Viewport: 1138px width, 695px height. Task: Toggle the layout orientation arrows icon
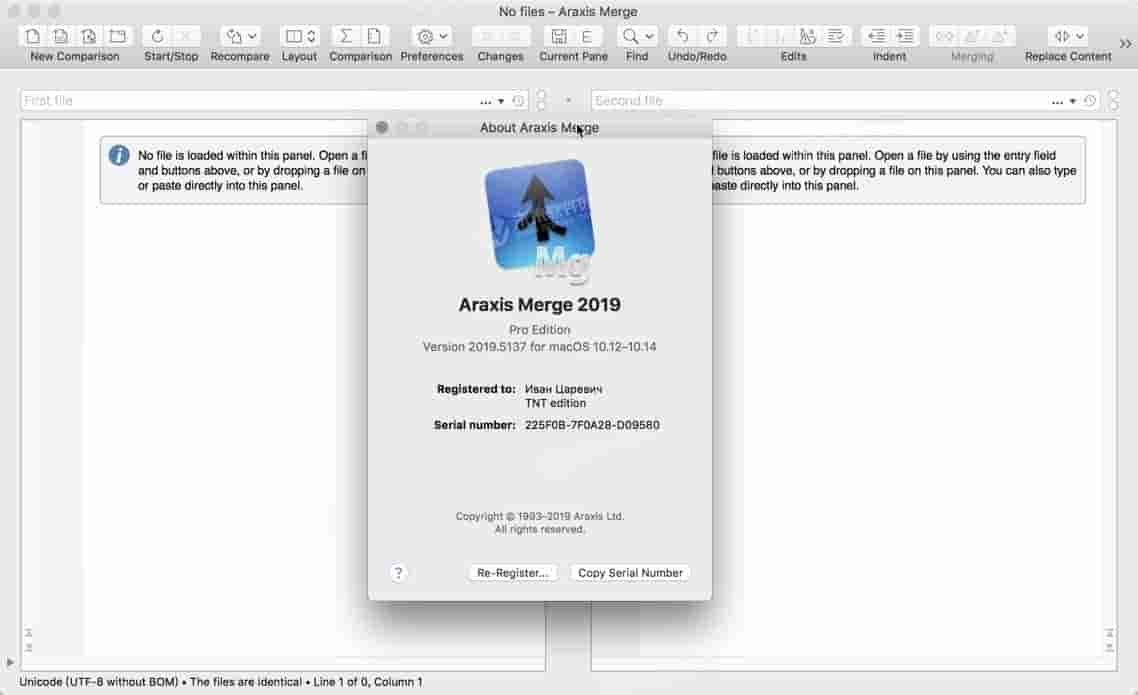click(311, 36)
